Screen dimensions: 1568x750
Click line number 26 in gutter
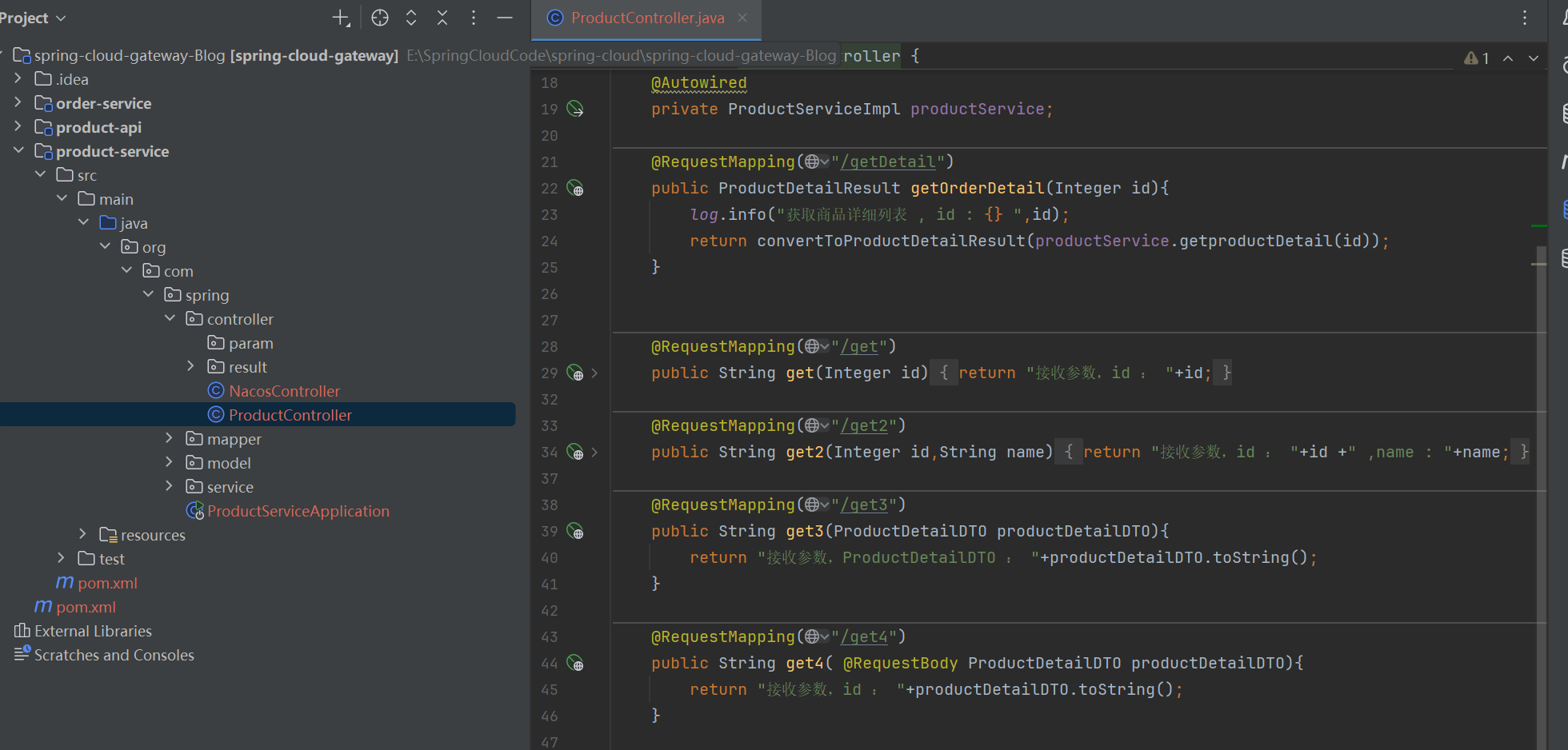click(549, 293)
